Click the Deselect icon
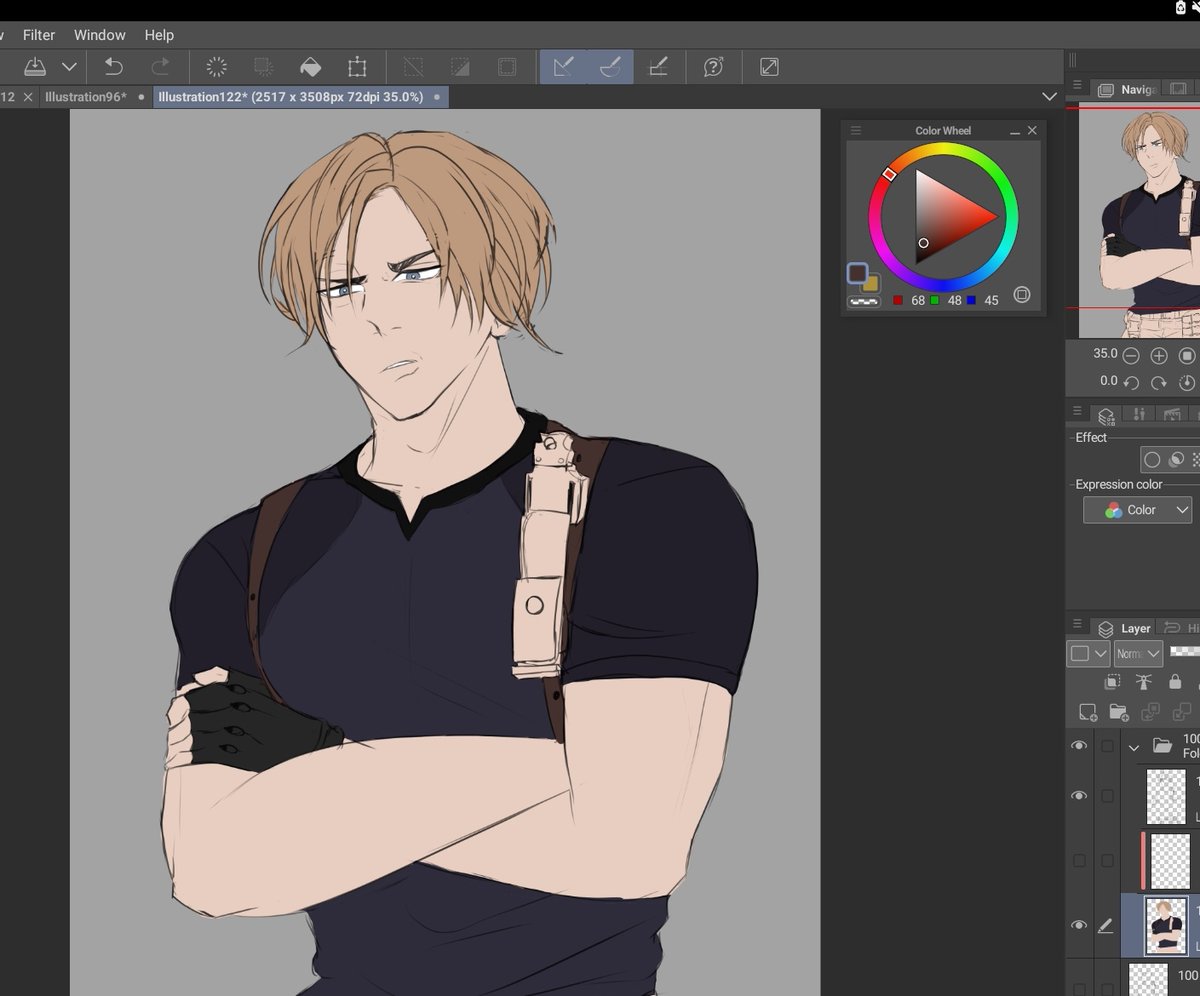Viewport: 1200px width, 996px height. coord(412,67)
